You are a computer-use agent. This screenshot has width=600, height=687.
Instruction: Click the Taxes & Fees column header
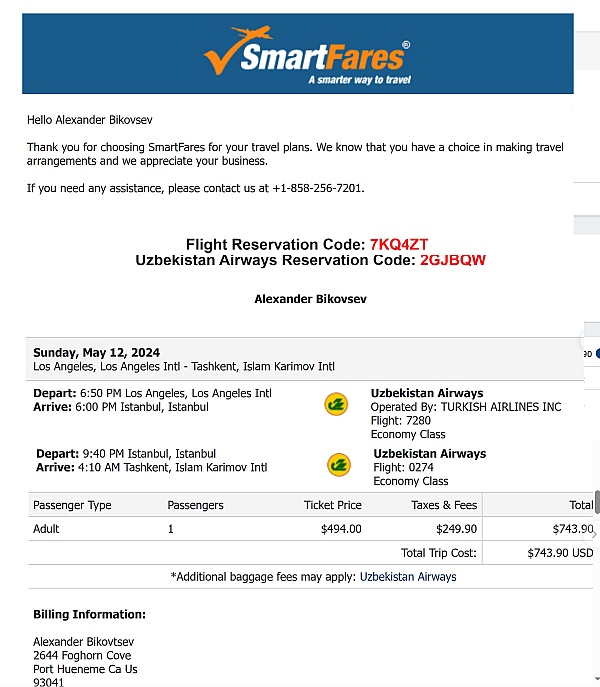click(x=444, y=505)
